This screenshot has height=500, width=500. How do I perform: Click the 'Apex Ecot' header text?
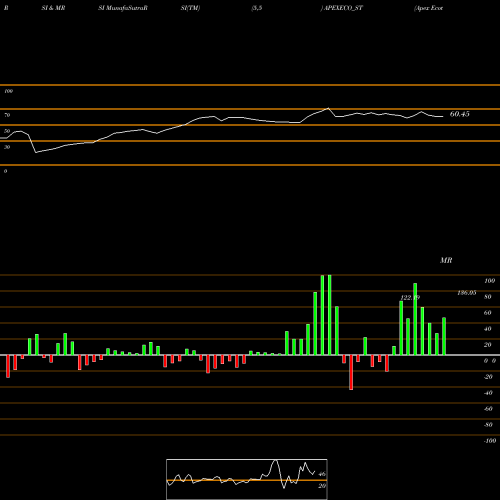(429, 8)
